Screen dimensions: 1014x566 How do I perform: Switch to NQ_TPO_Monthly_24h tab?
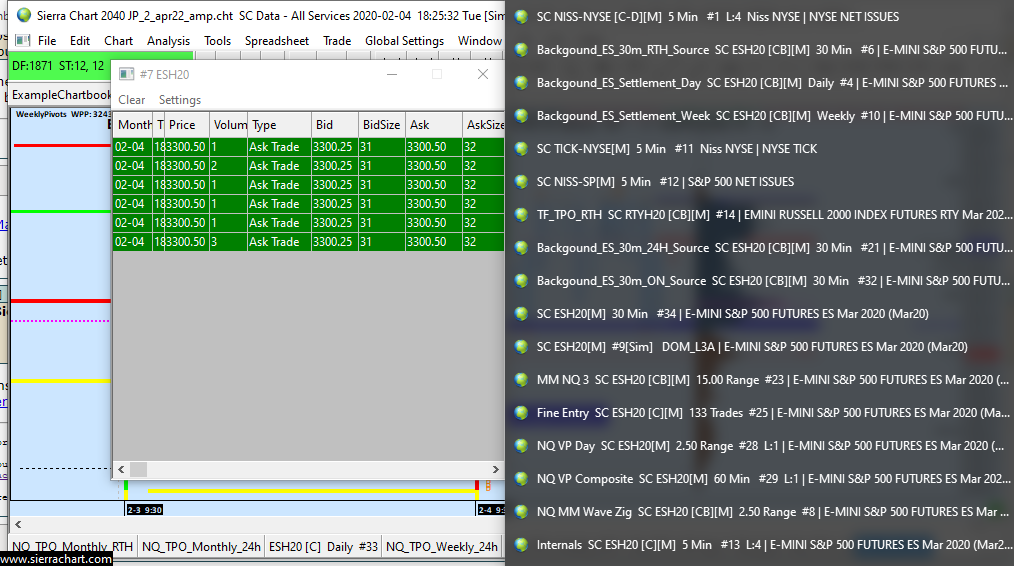[x=201, y=547]
